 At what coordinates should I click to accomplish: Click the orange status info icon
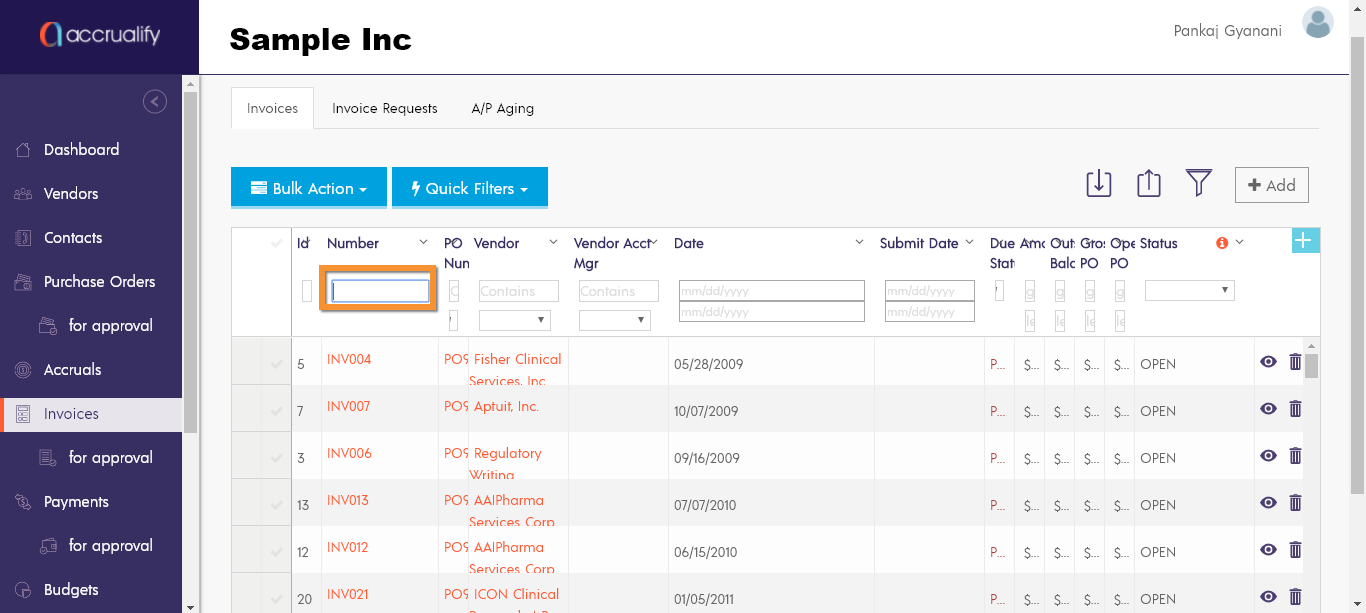point(1221,243)
